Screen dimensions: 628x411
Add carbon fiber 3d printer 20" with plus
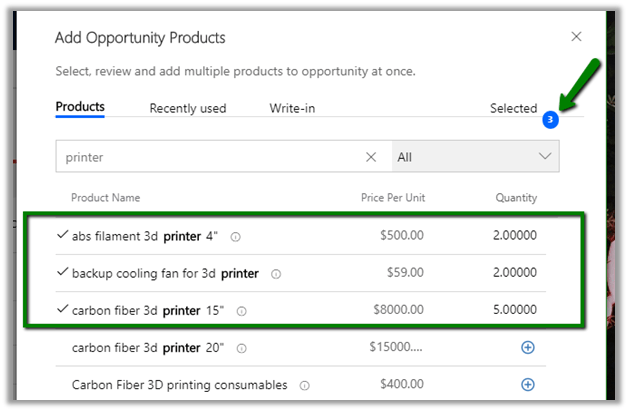pos(528,348)
